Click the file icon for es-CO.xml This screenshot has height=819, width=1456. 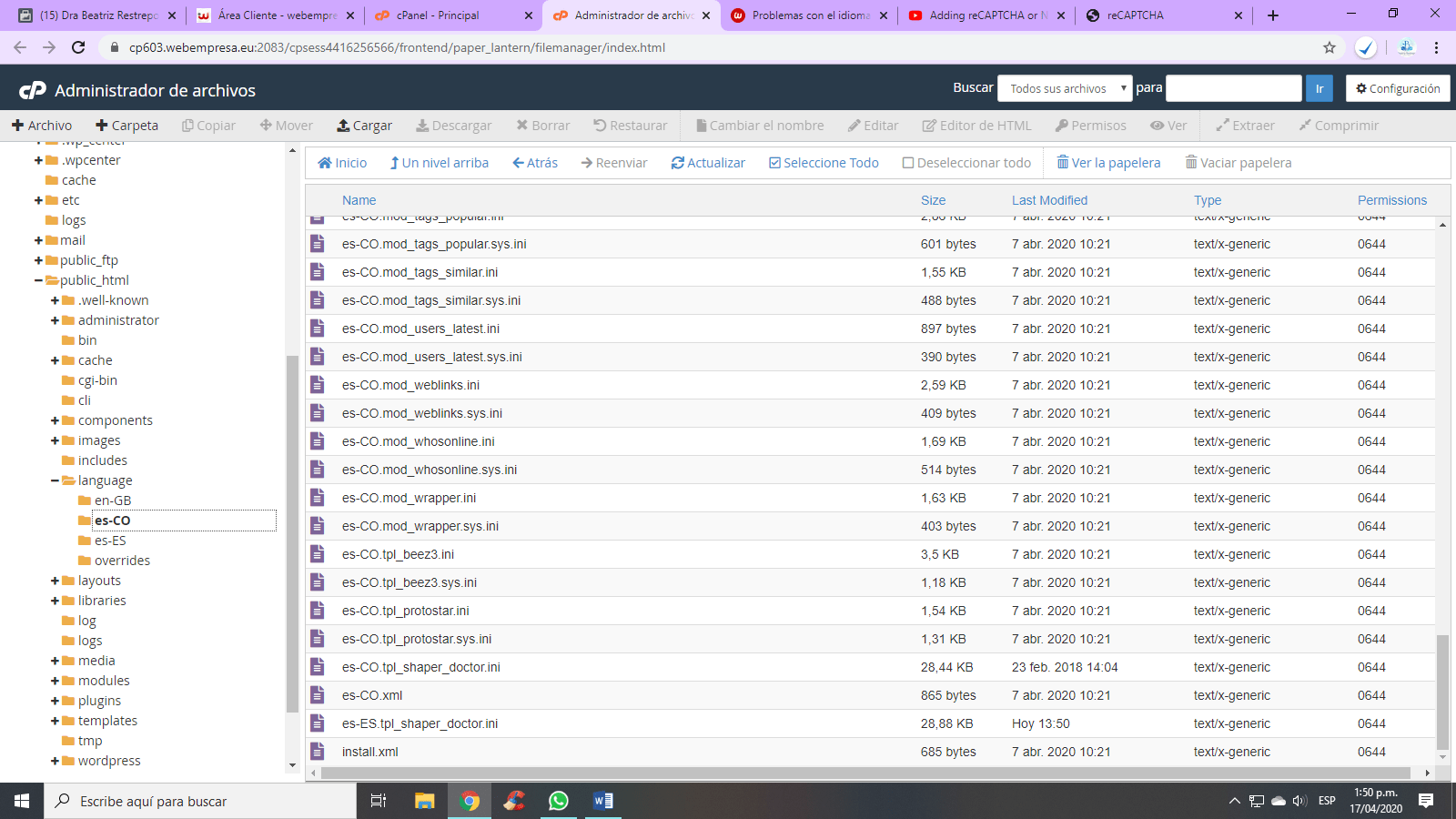(x=318, y=695)
